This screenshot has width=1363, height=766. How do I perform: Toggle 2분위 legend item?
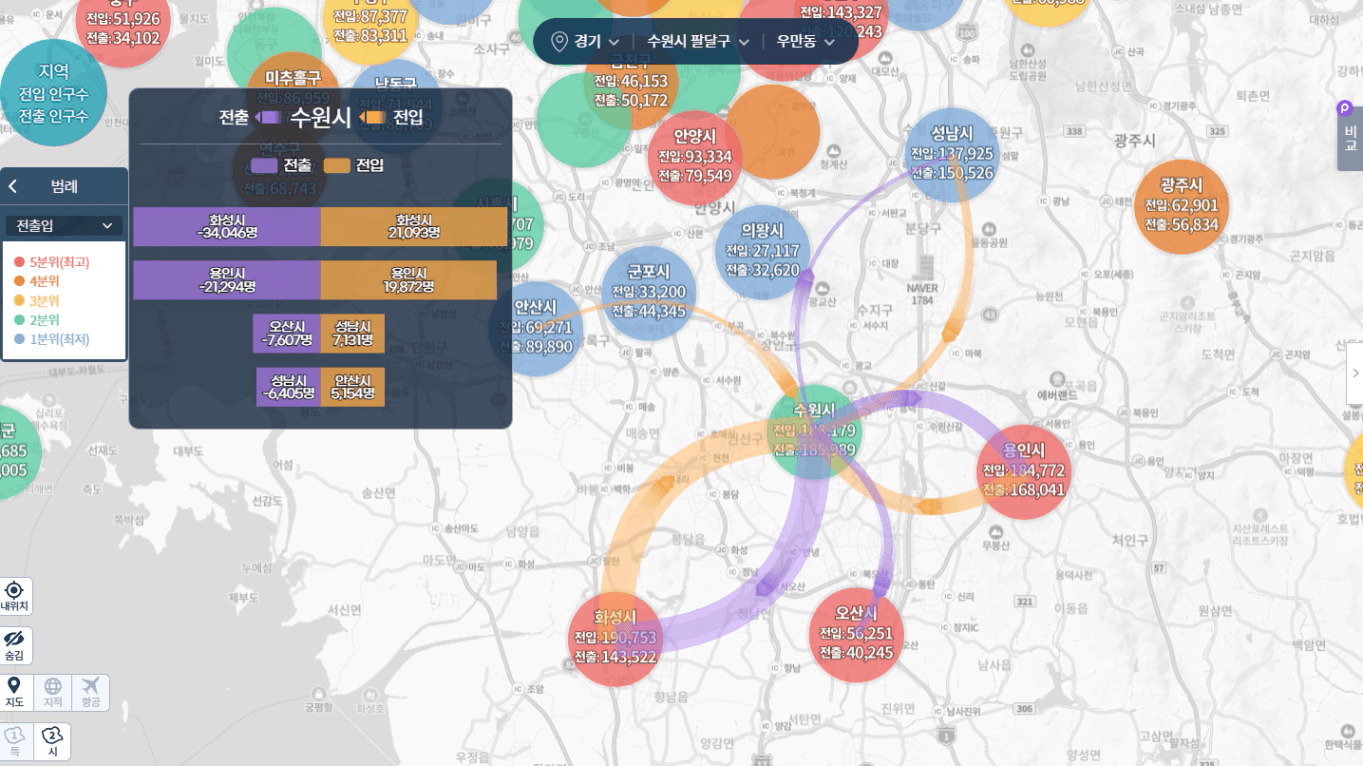click(x=37, y=320)
